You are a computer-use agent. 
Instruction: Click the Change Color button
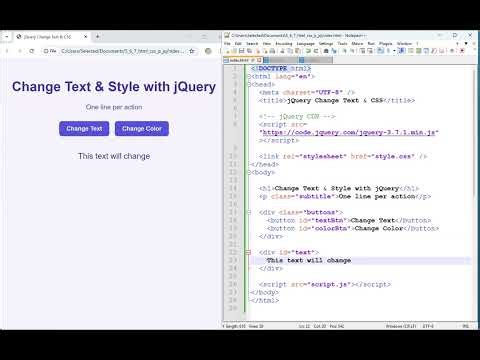142,129
